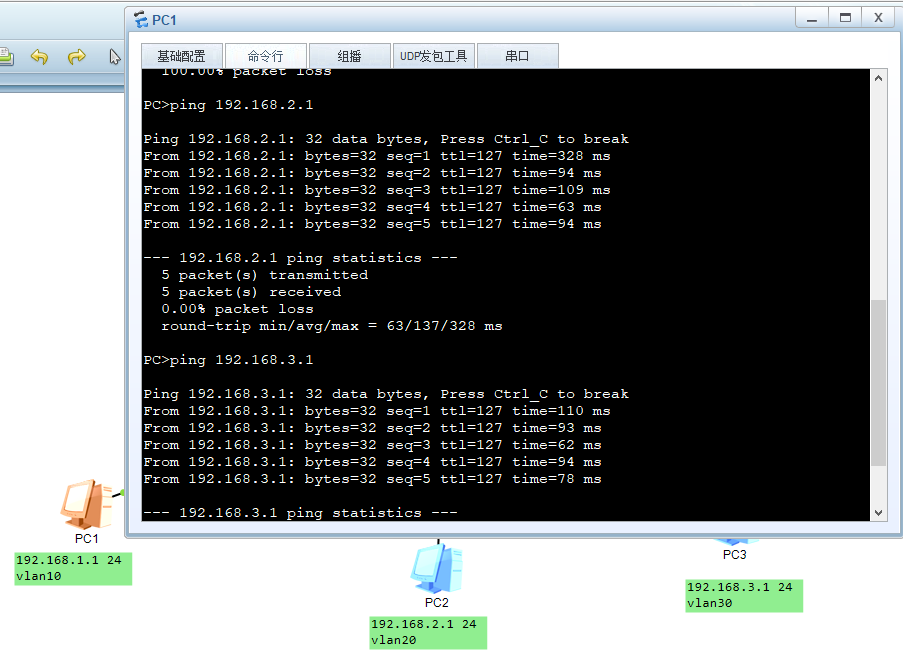Open the 基础配置 tab
Image resolution: width=903 pixels, height=669 pixels.
tap(181, 56)
